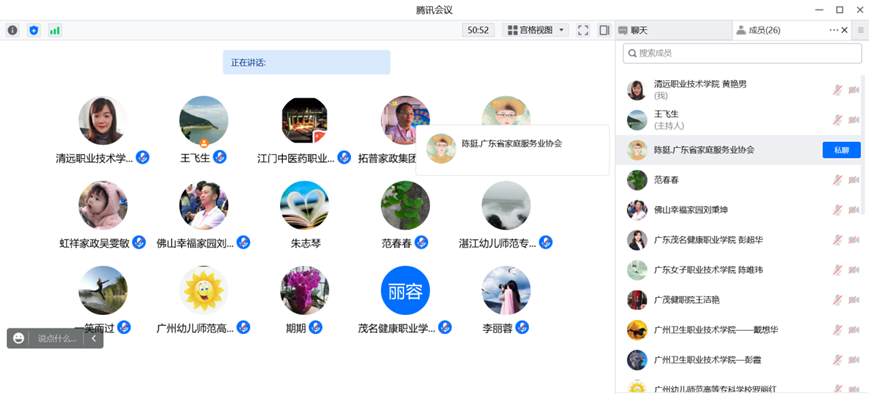Select 朱志琴 heart-book avatar
The width and height of the screenshot is (869, 394).
304,206
